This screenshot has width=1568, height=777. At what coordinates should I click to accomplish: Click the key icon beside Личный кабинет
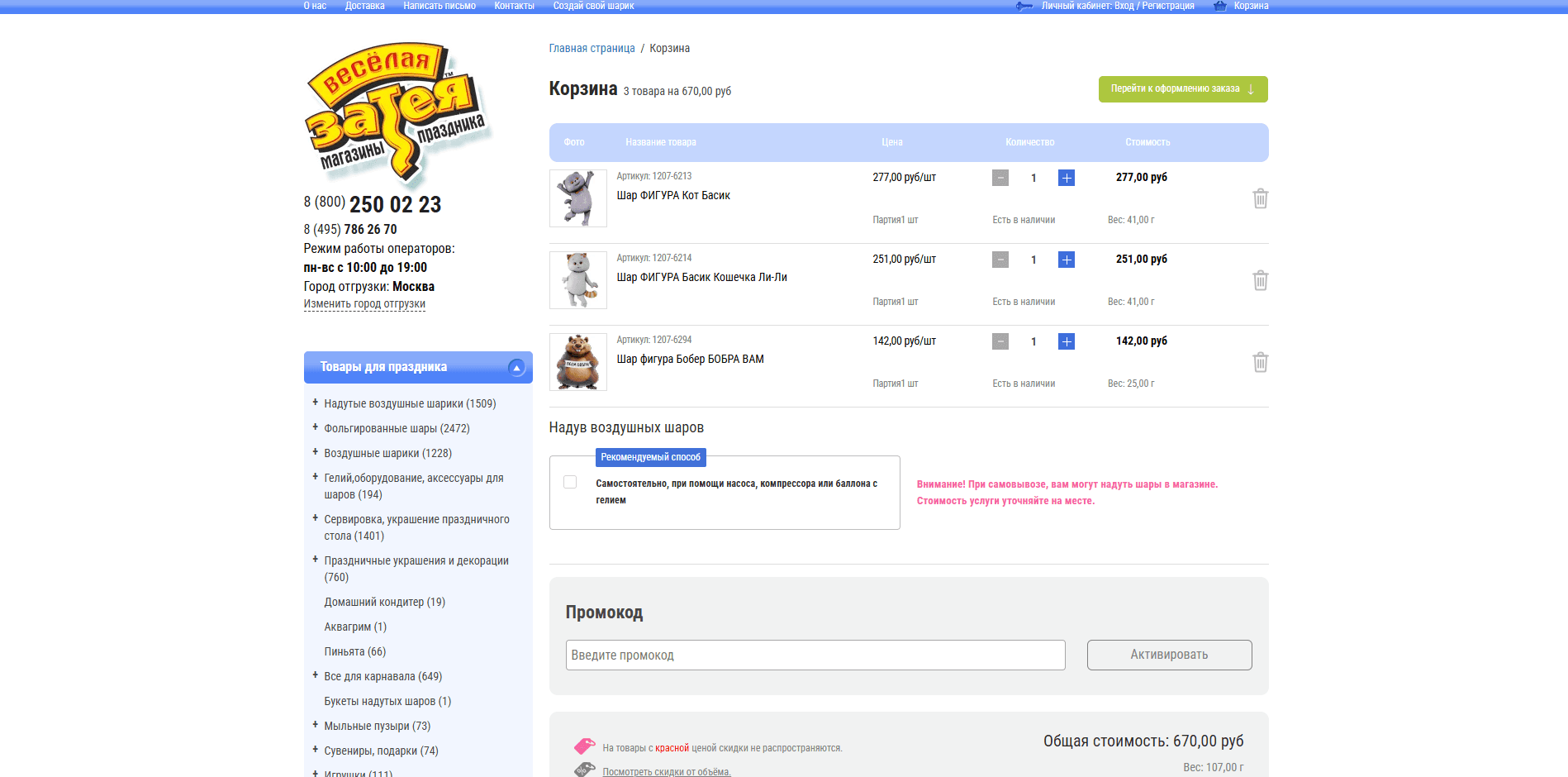(x=1024, y=6)
